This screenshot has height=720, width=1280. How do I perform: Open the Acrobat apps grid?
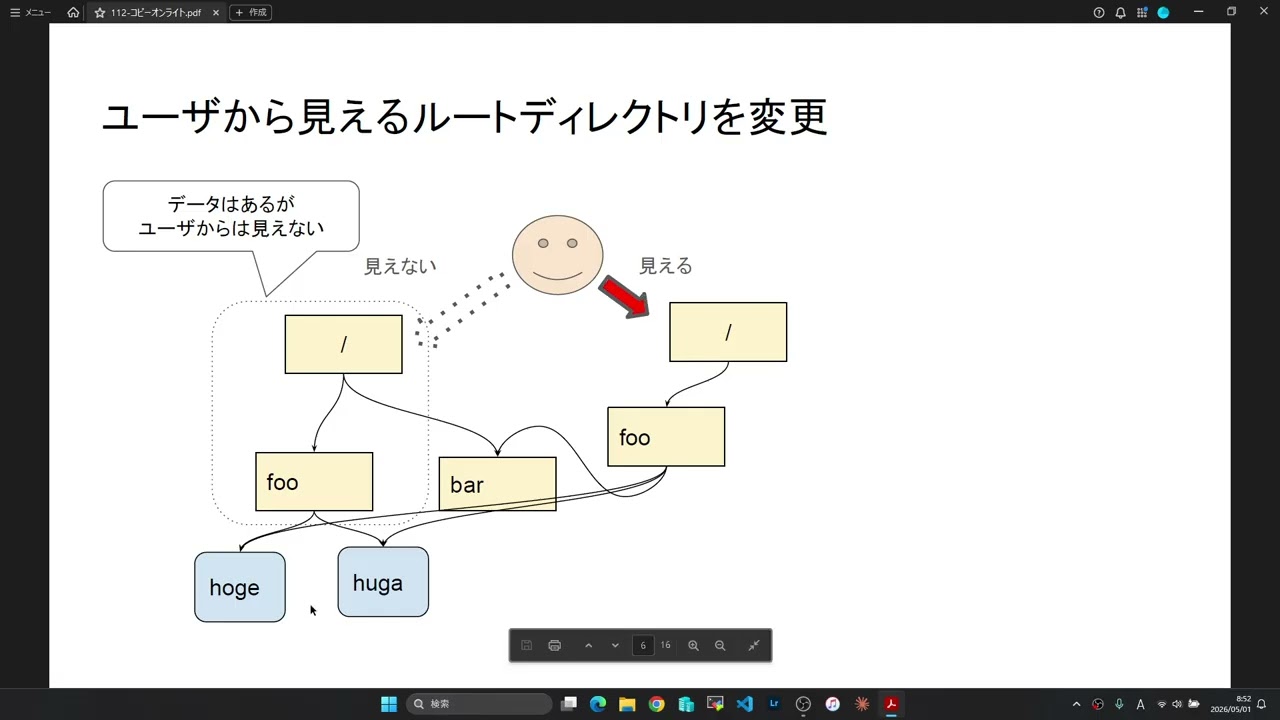coord(1141,12)
